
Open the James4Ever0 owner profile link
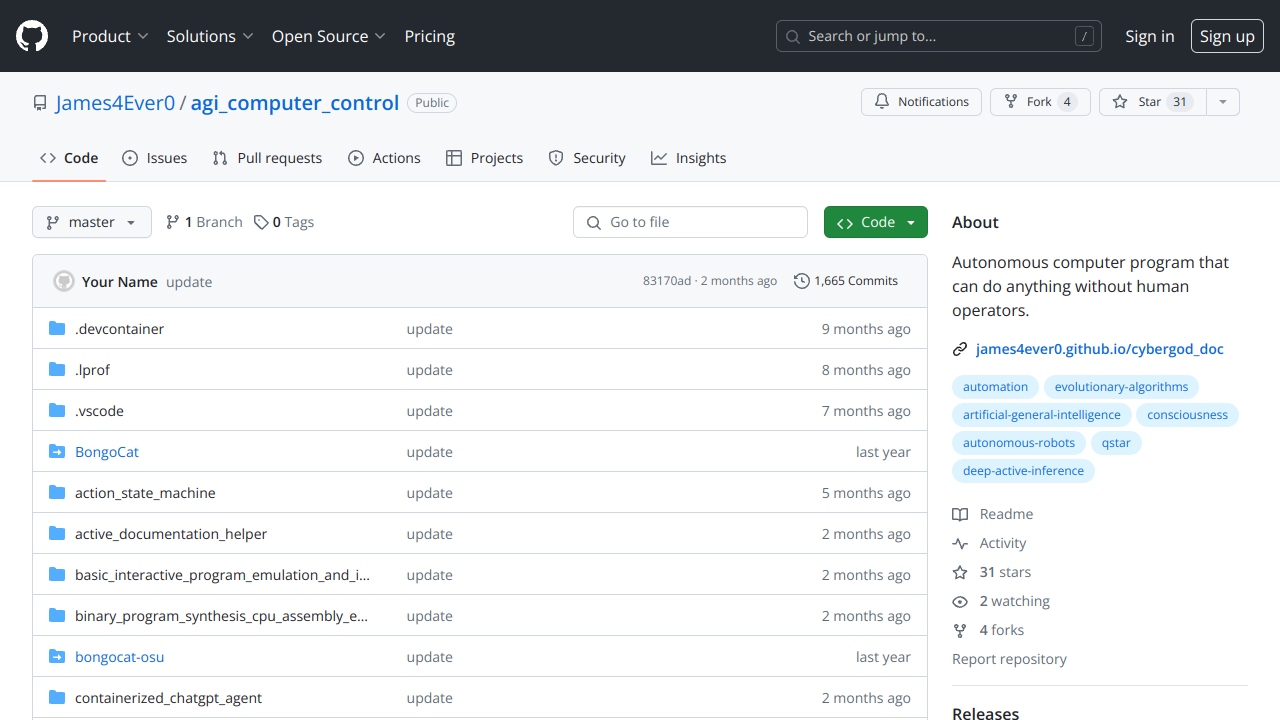116,103
